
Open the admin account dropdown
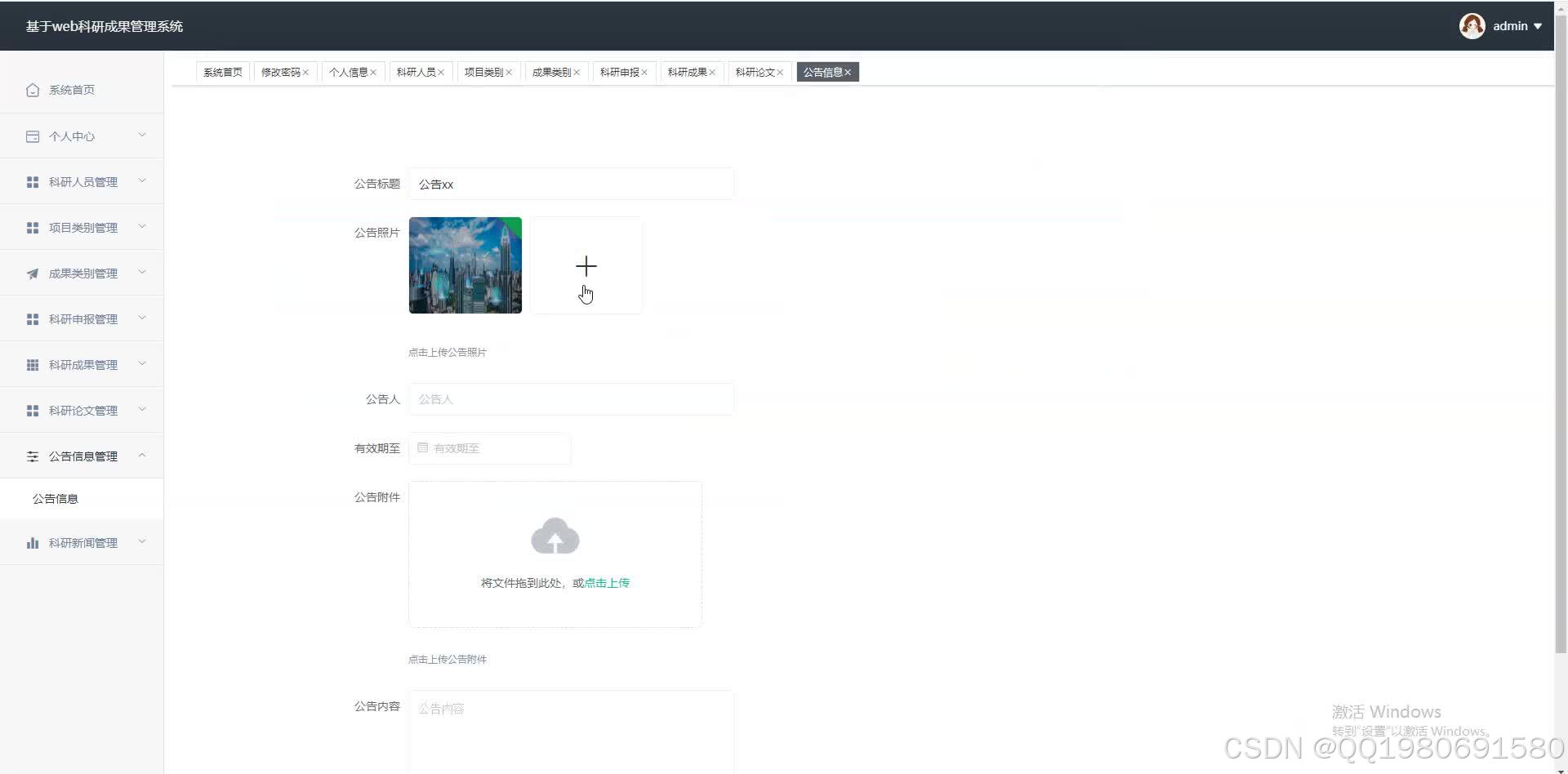1511,25
